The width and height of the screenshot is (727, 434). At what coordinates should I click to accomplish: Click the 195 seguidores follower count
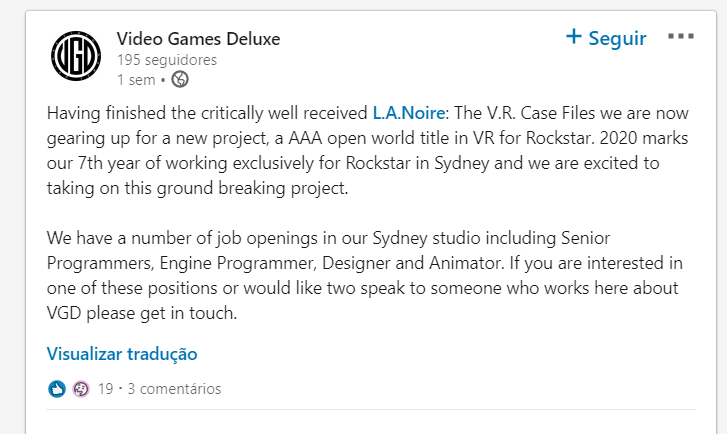coord(166,60)
